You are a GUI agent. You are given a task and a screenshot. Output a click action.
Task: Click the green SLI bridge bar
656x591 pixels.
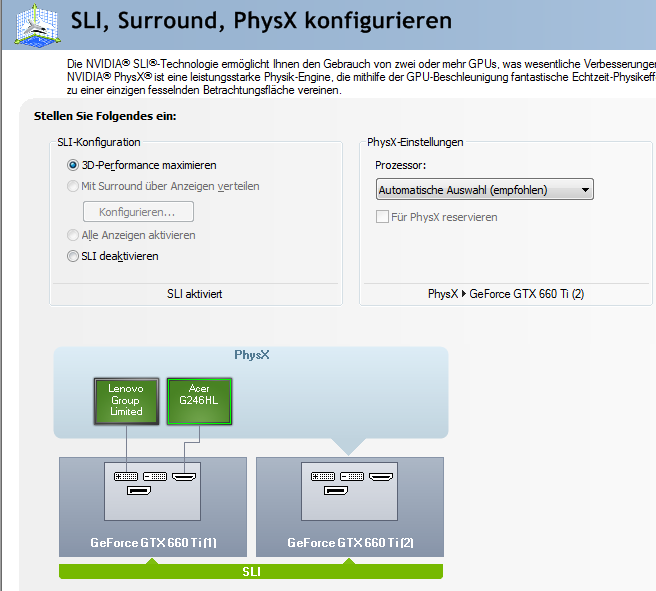[x=251, y=571]
